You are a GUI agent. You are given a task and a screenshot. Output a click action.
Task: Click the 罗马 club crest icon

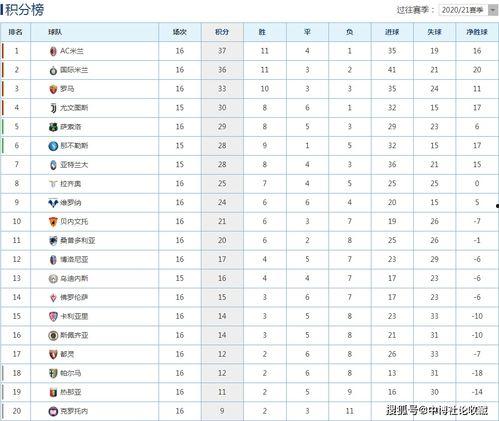pyautogui.click(x=53, y=89)
